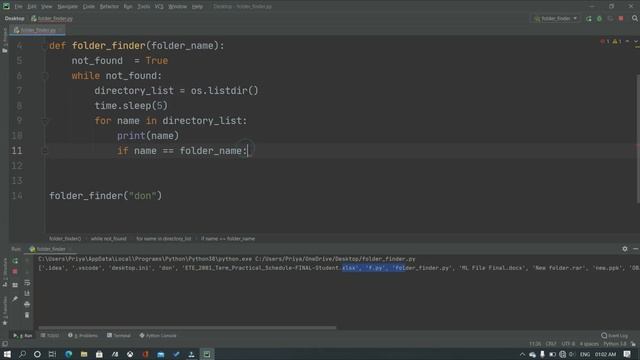Open the folder_finder run configuration dropdown
Screen dimensions: 640x360
(x=556, y=18)
